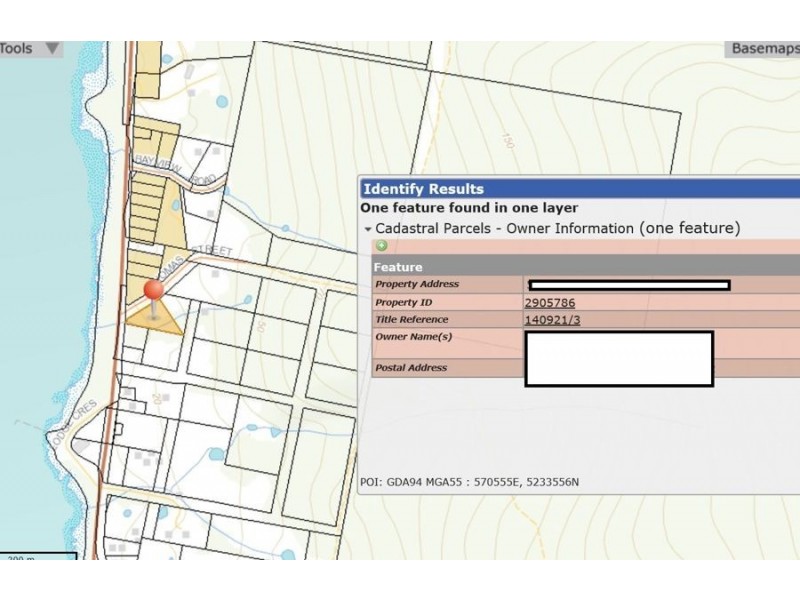Screen dimensions: 800x600
Task: Click 'One feature found in one layer' text
Action: 469,208
